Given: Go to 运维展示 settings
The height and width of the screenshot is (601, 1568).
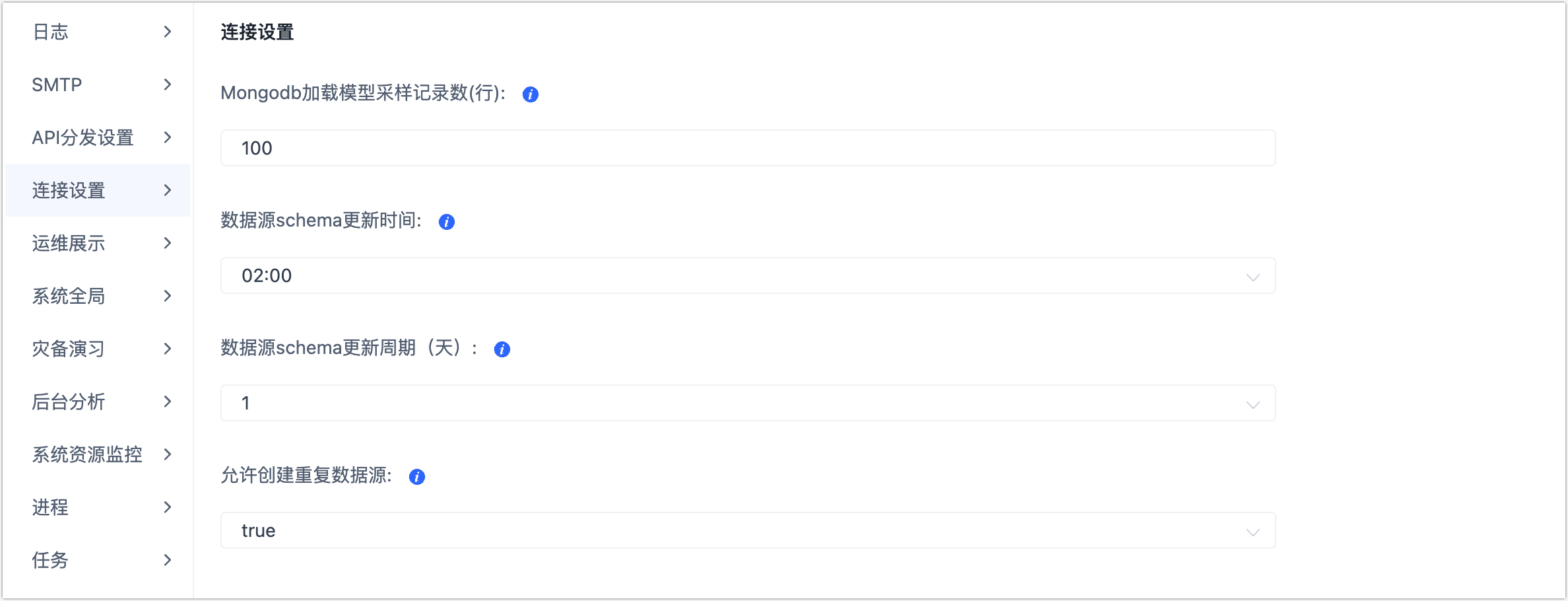Looking at the screenshot, I should [69, 243].
